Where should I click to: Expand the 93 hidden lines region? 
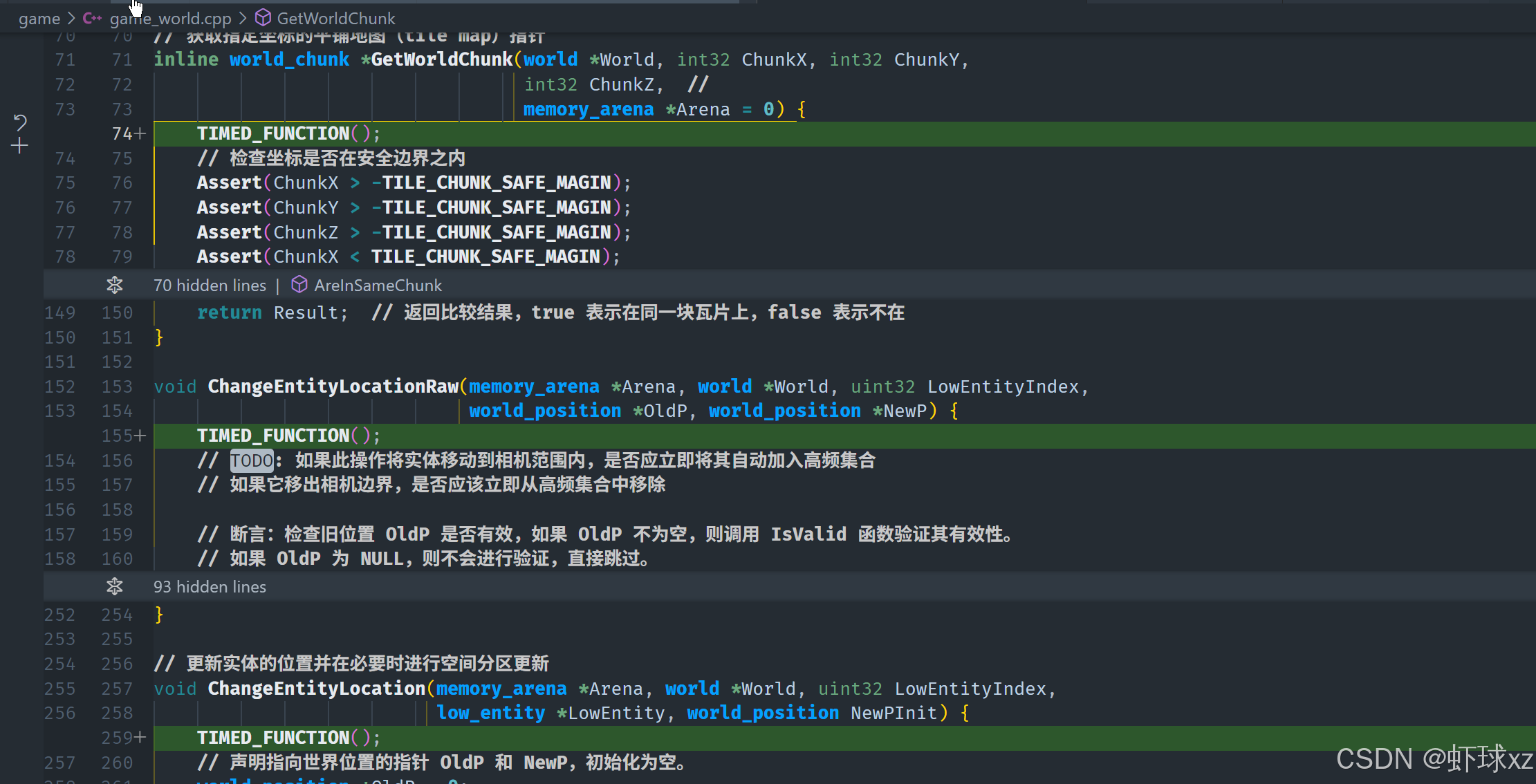210,587
